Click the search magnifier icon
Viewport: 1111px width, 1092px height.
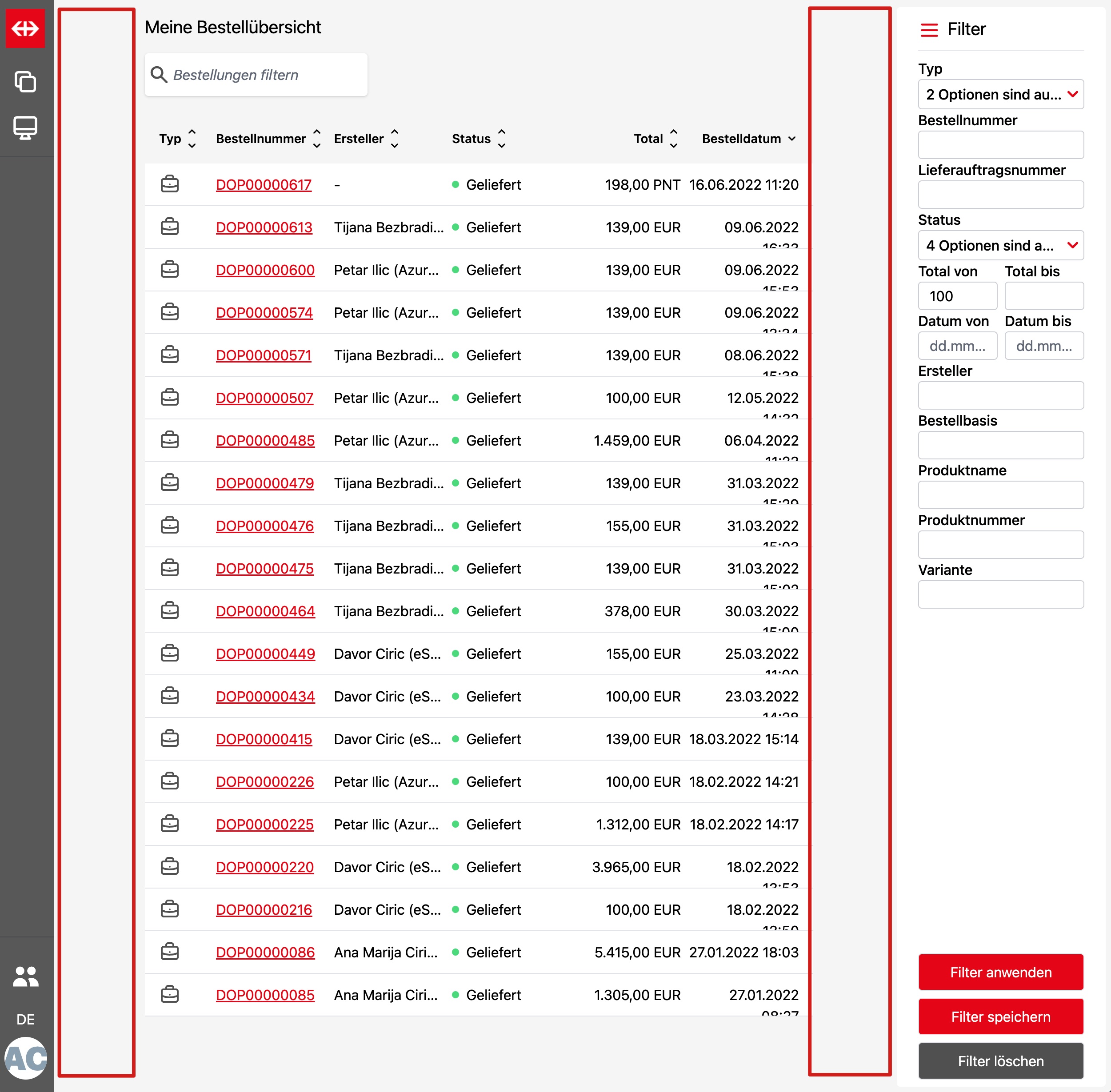click(x=158, y=75)
